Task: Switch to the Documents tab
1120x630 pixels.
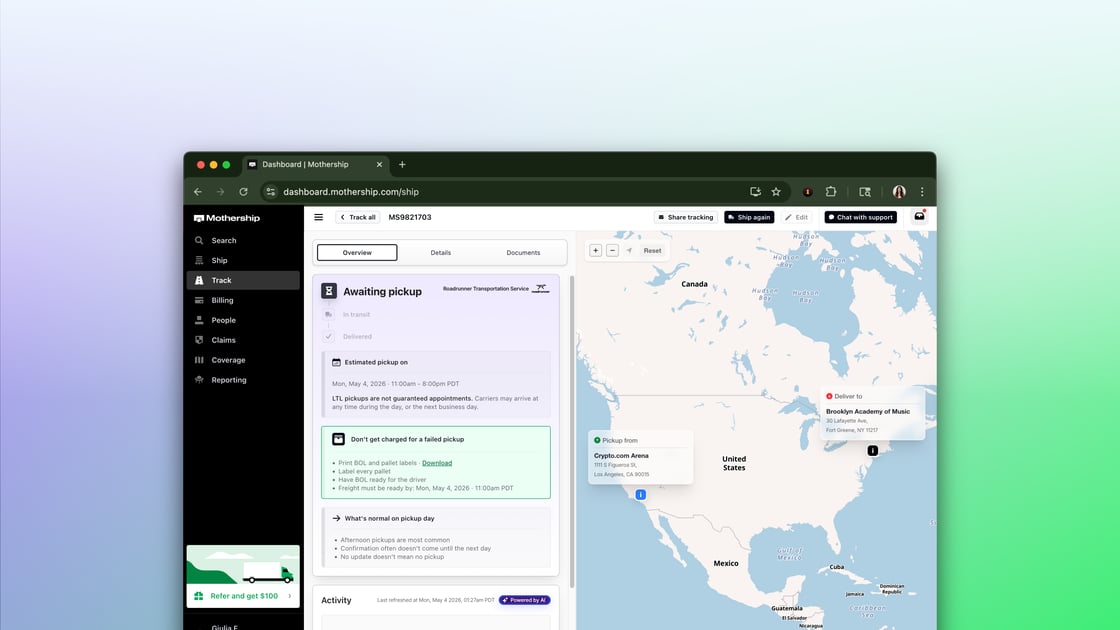Action: 523,252
